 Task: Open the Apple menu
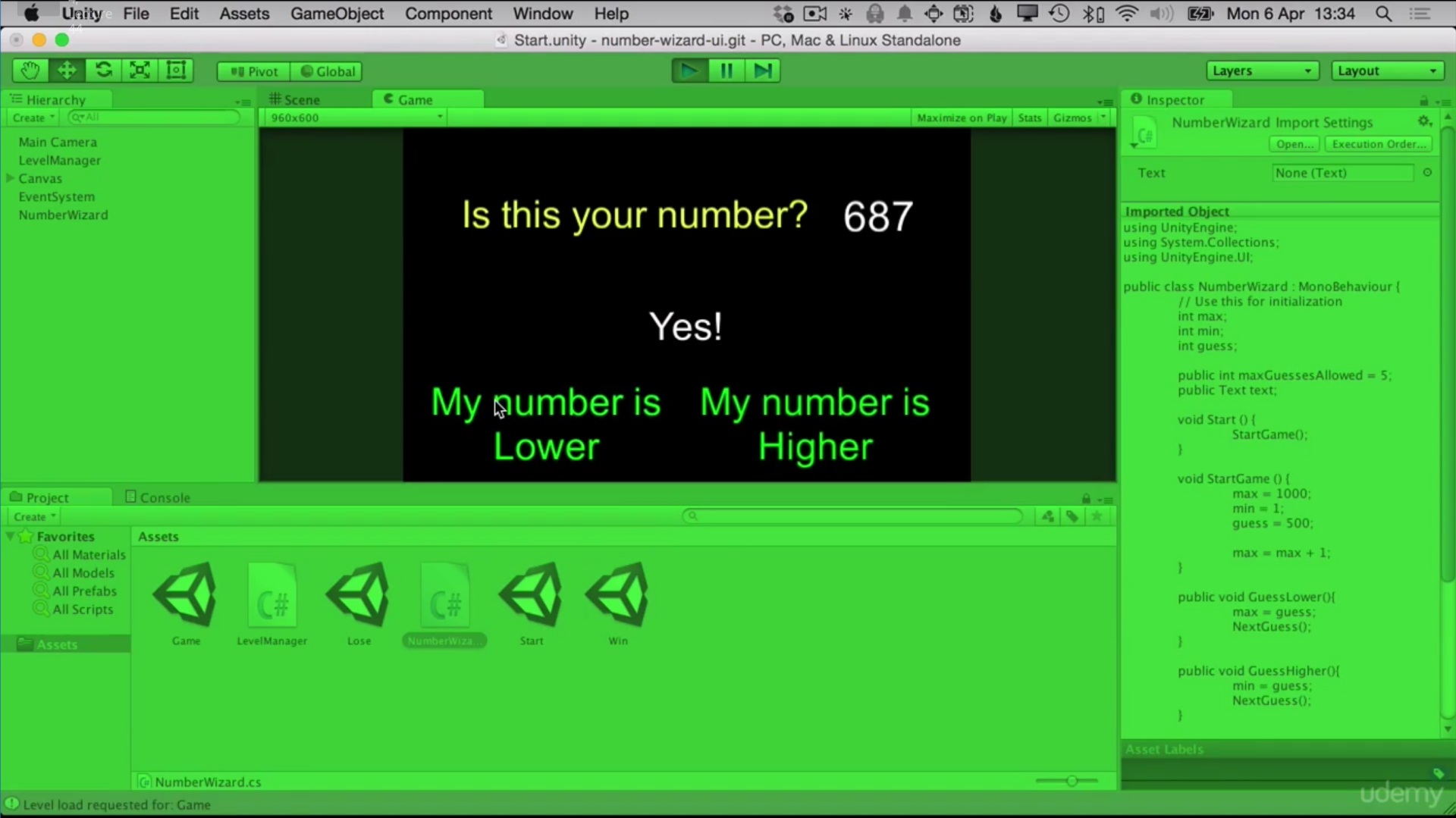pyautogui.click(x=31, y=14)
